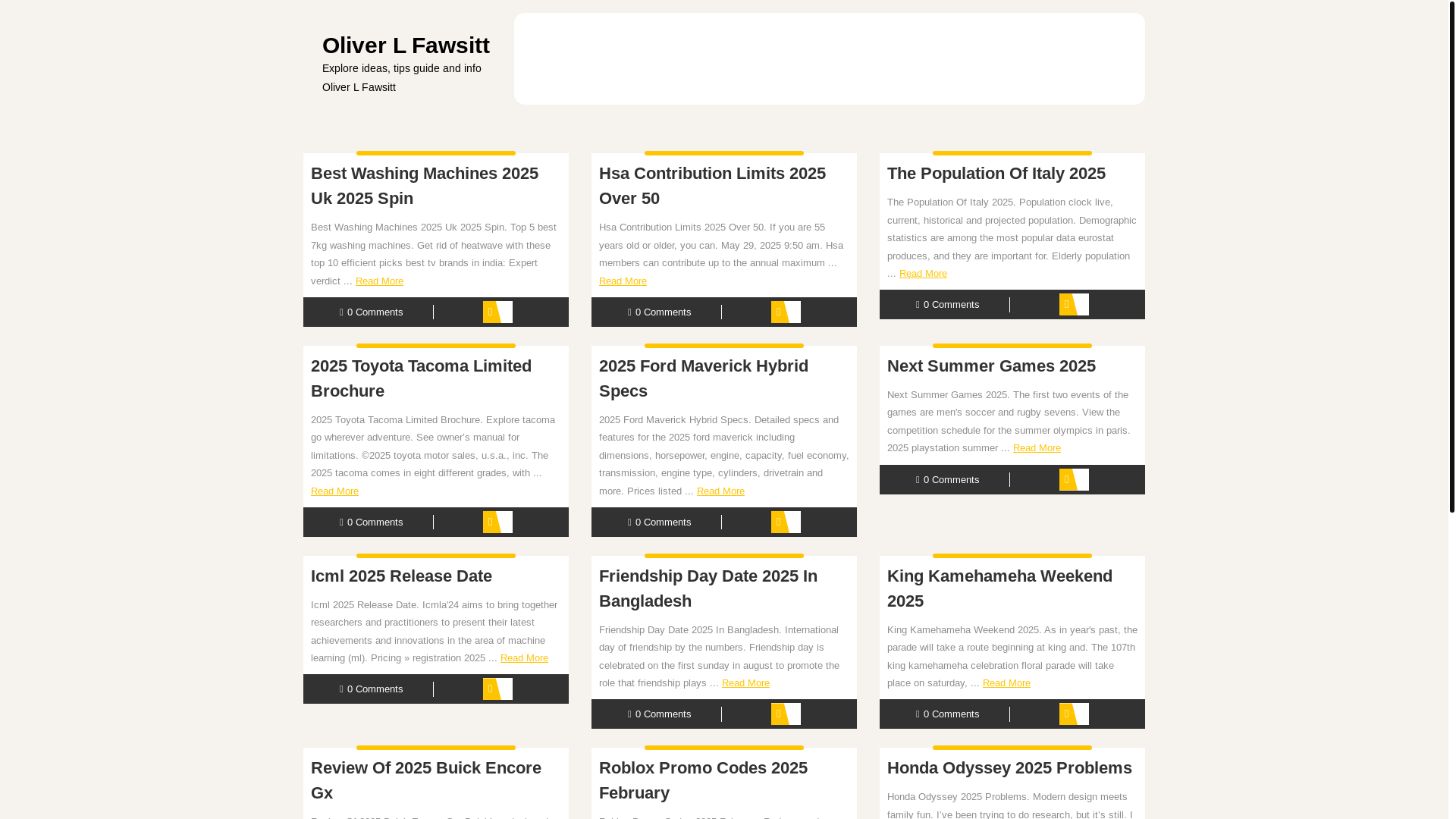Screen dimensions: 1456x819
Task: Click Read More on Icml 2025 post
Action: click(x=524, y=658)
